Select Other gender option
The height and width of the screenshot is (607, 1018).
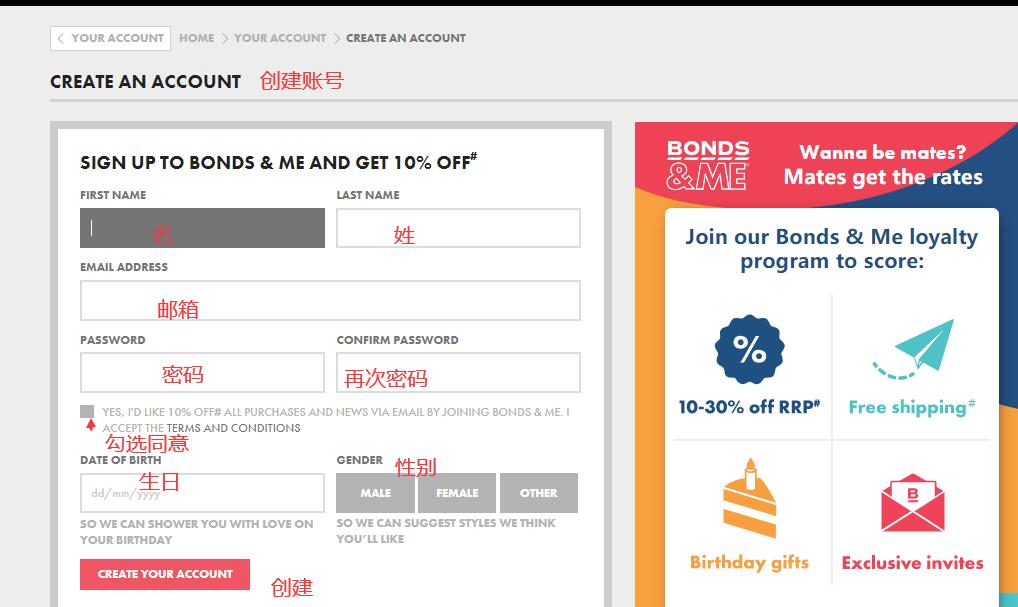[538, 493]
